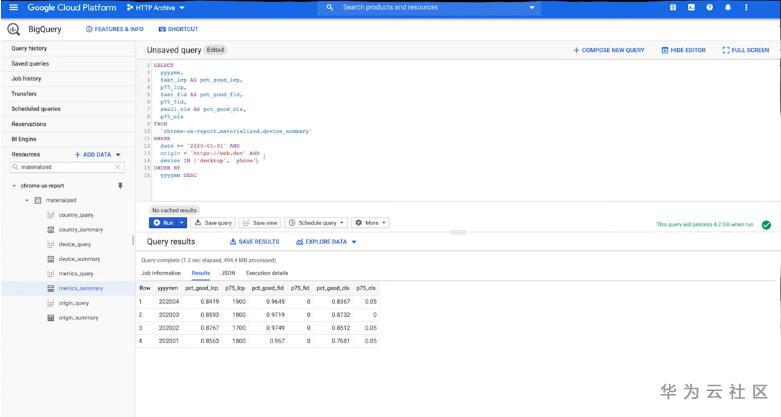Click the 0.8593 value in row 2

click(x=210, y=315)
